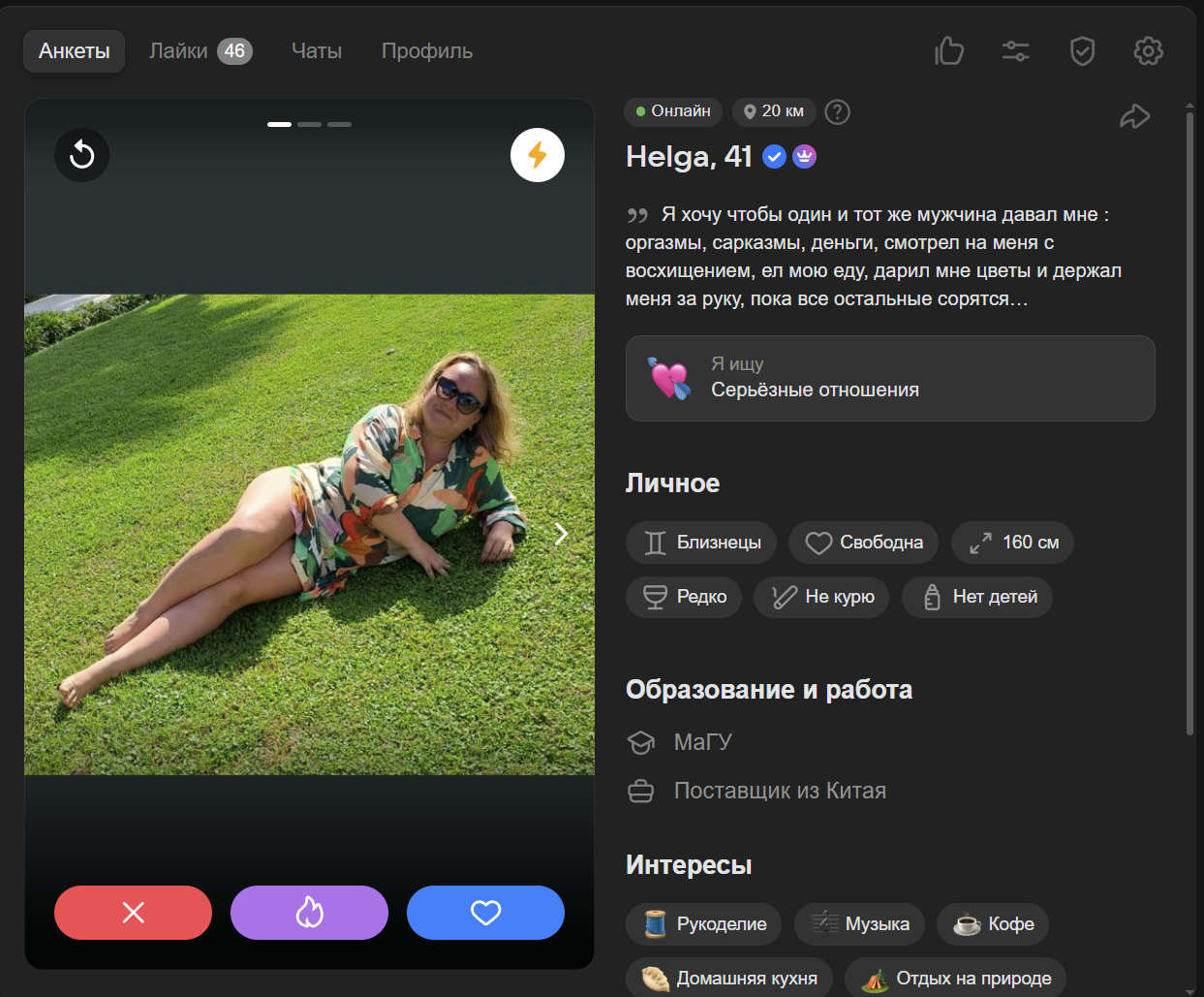The width and height of the screenshot is (1204, 997).
Task: Select the second photo indicator dash
Action: tap(310, 125)
